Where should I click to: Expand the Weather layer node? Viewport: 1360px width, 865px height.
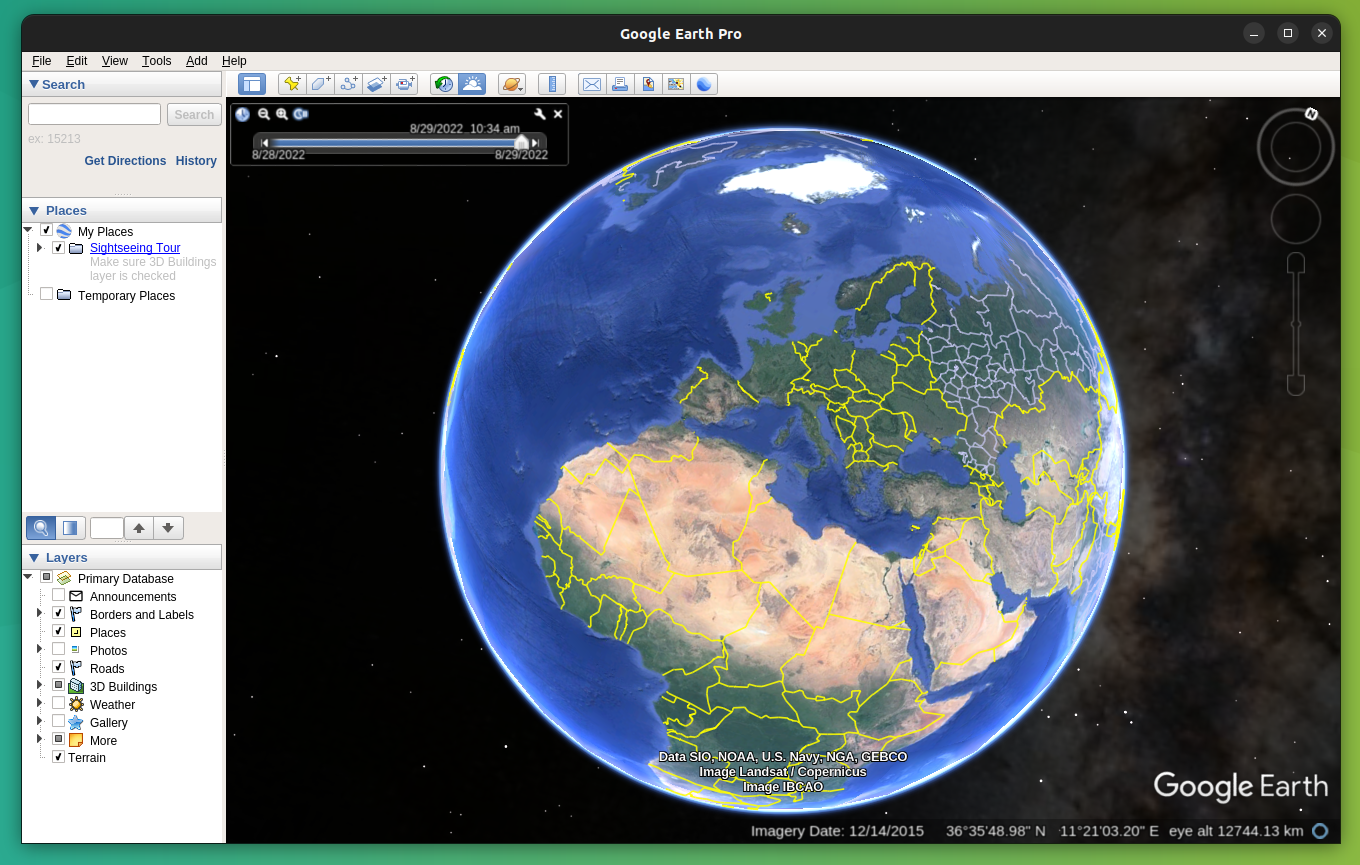tap(40, 703)
